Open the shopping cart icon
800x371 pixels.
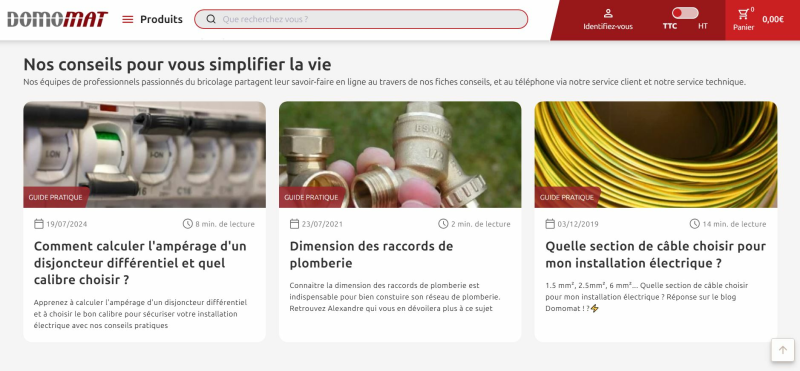coord(743,14)
